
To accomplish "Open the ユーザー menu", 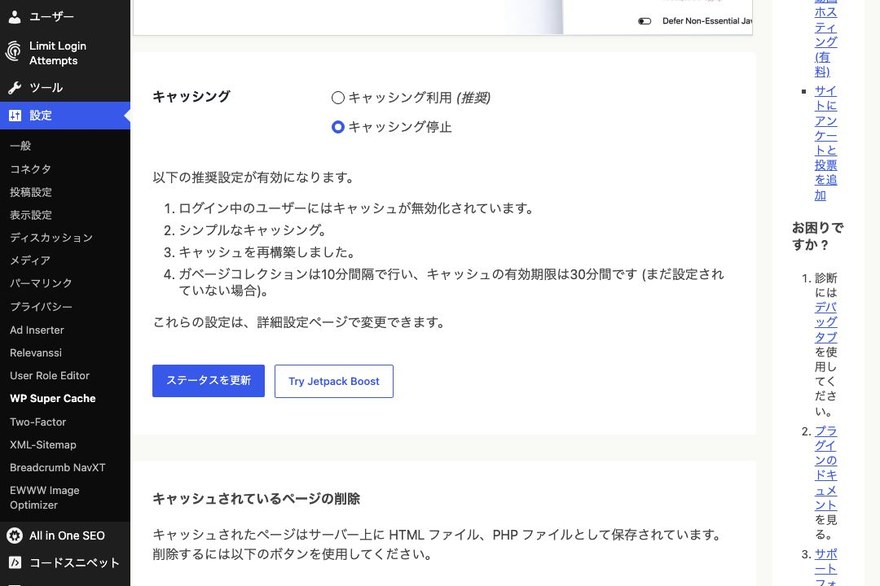I will point(65,17).
